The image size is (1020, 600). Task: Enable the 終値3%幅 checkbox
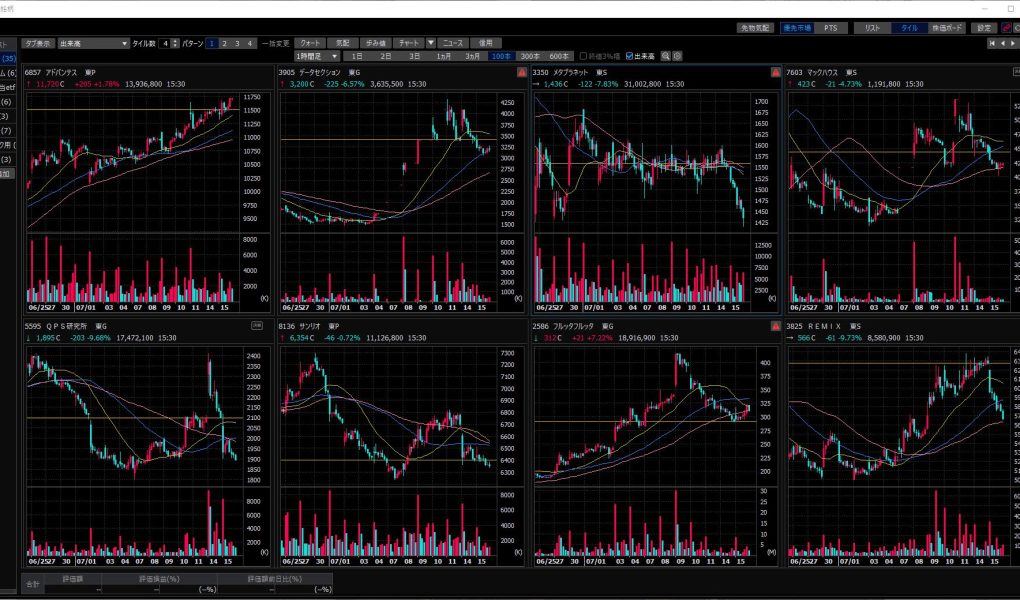[584, 56]
